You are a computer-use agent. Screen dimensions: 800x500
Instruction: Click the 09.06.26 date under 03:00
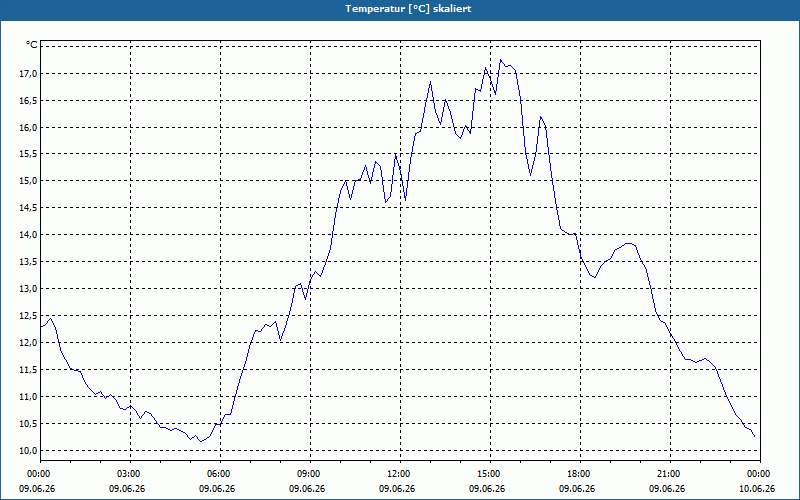click(x=127, y=489)
